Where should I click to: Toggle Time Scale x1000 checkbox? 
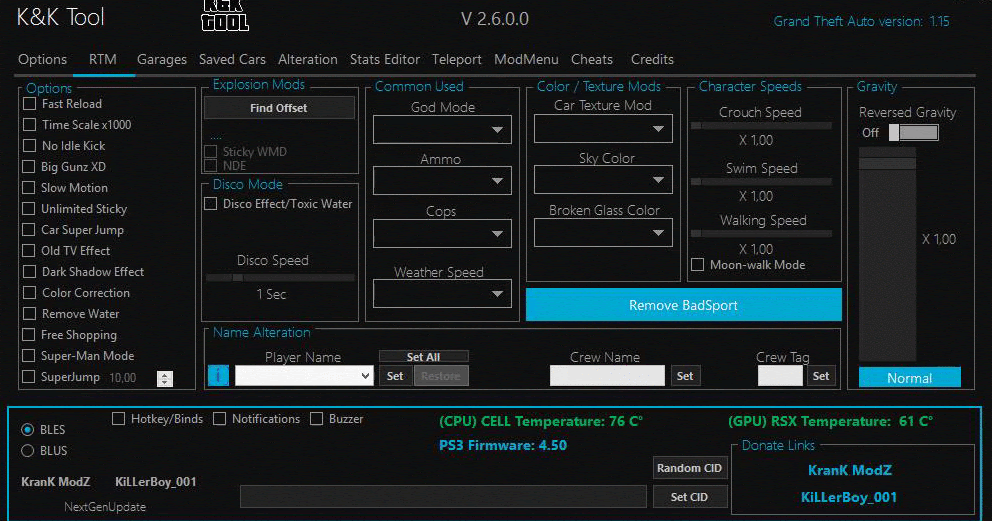click(29, 125)
